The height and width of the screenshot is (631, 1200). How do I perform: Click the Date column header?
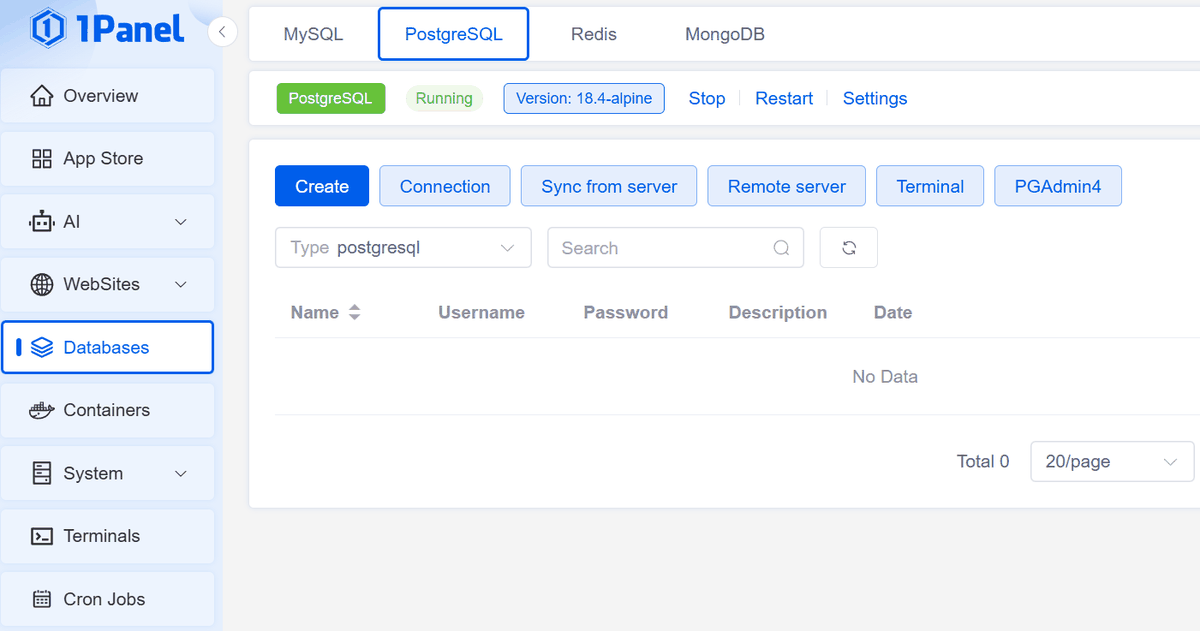point(893,313)
